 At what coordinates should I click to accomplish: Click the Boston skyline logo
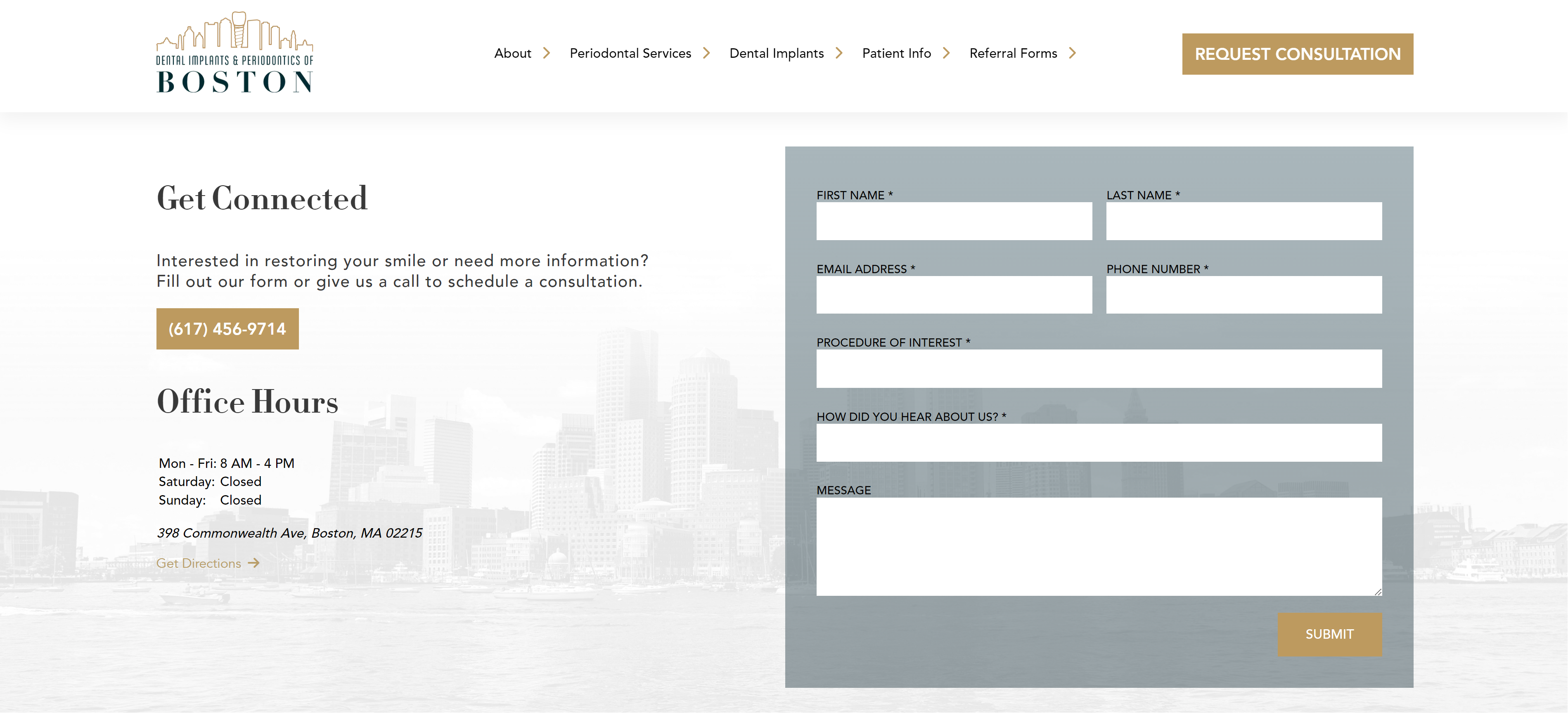tap(234, 53)
